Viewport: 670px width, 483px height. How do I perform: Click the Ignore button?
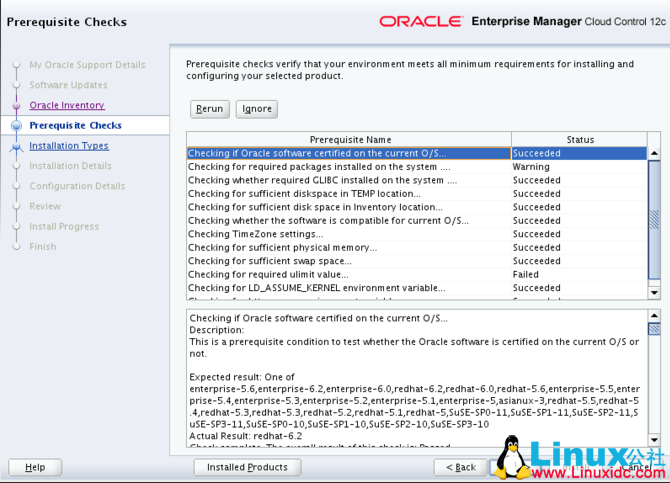257,109
